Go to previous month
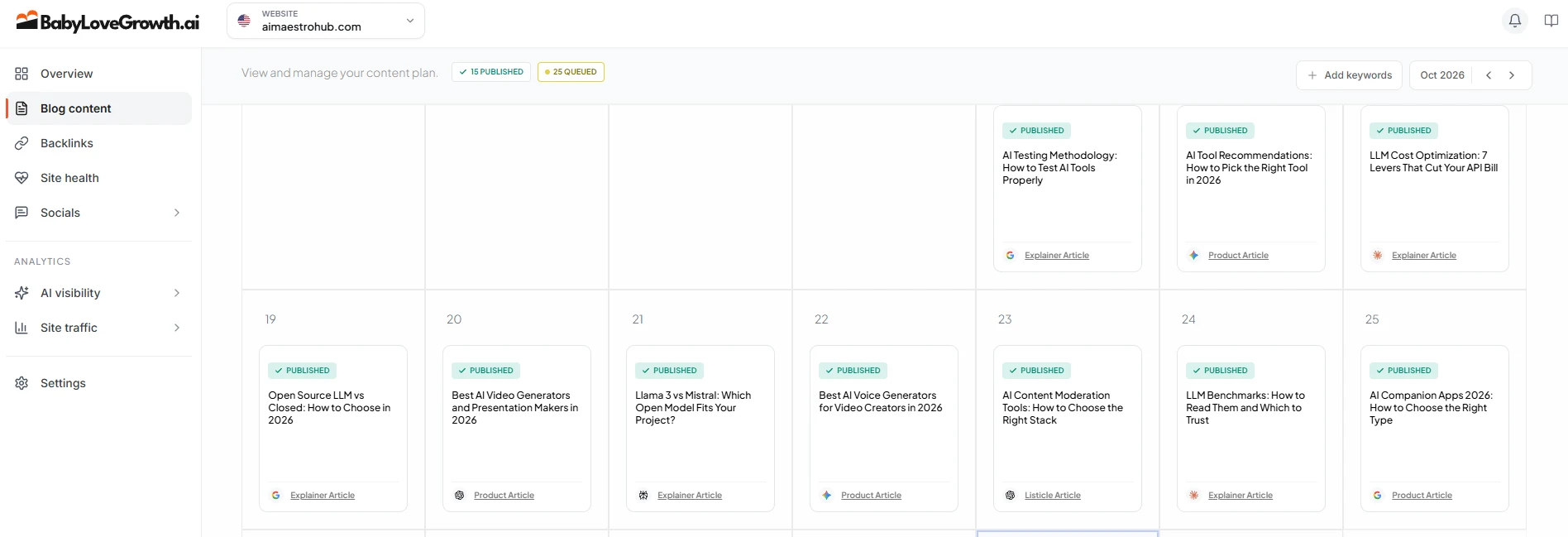 (x=1489, y=75)
